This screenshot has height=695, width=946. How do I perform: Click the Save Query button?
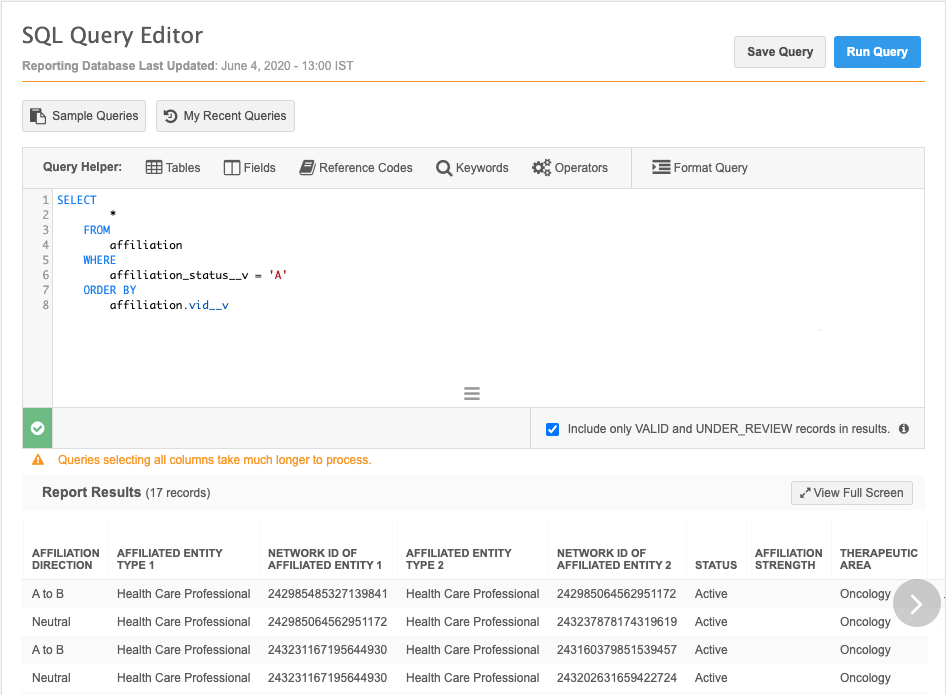(x=780, y=52)
